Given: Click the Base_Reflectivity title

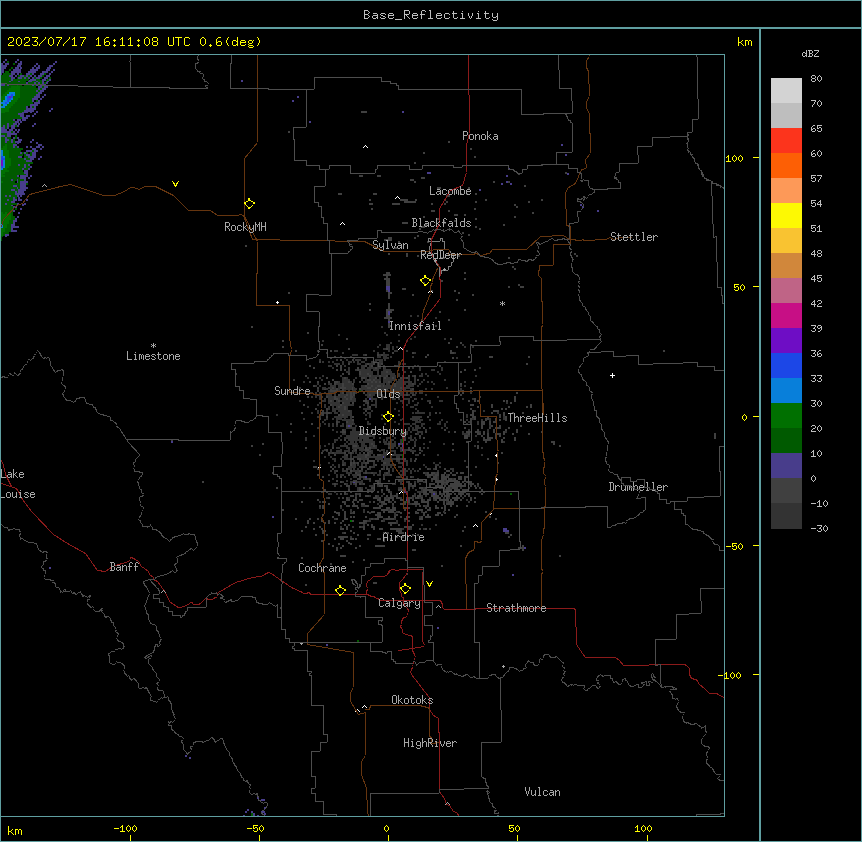Looking at the screenshot, I should coord(431,15).
